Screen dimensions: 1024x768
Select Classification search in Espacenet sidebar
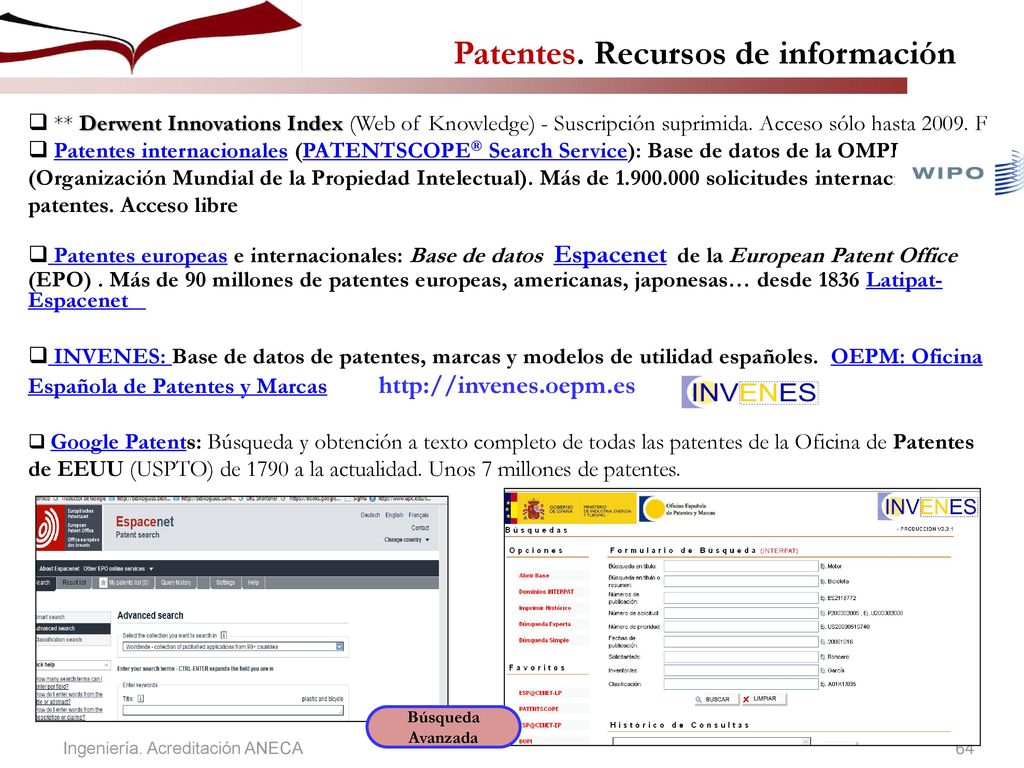coord(72,640)
